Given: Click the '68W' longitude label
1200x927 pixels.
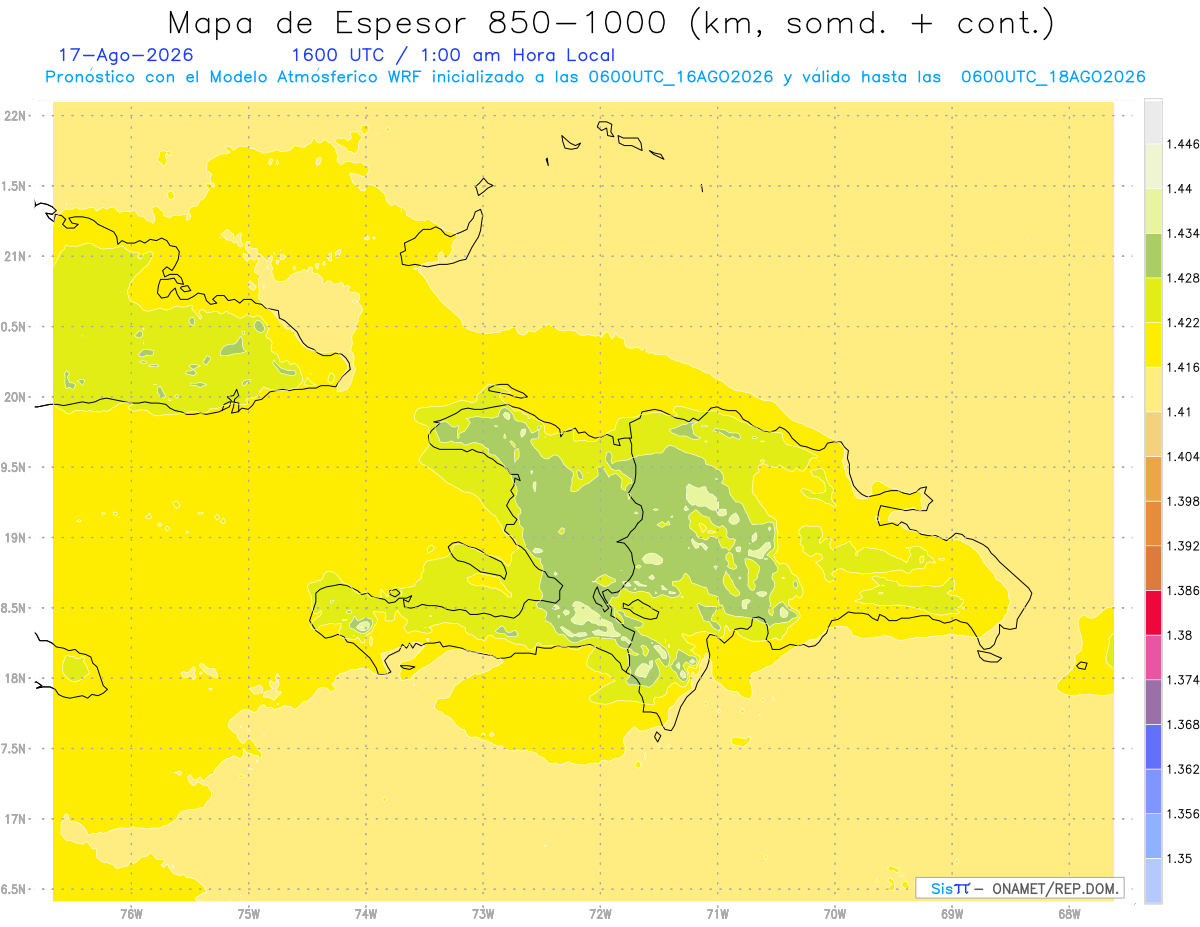Looking at the screenshot, I should pyautogui.click(x=1069, y=914).
